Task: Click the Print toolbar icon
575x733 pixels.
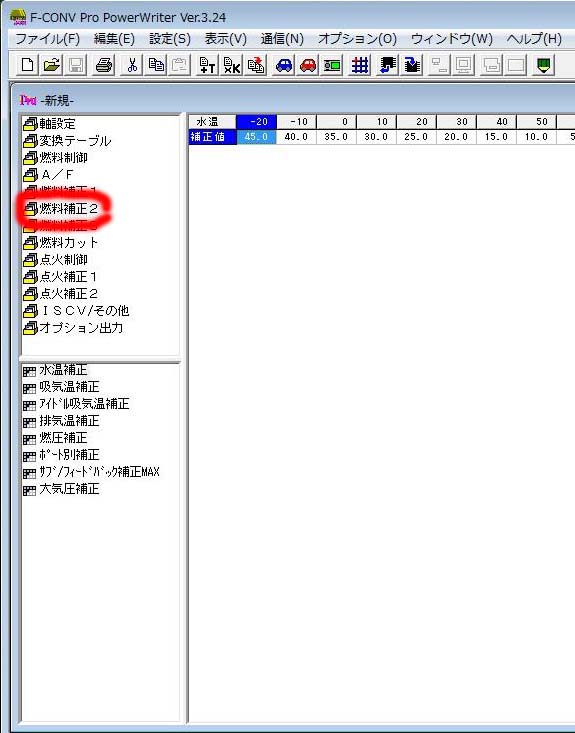Action: (104, 65)
